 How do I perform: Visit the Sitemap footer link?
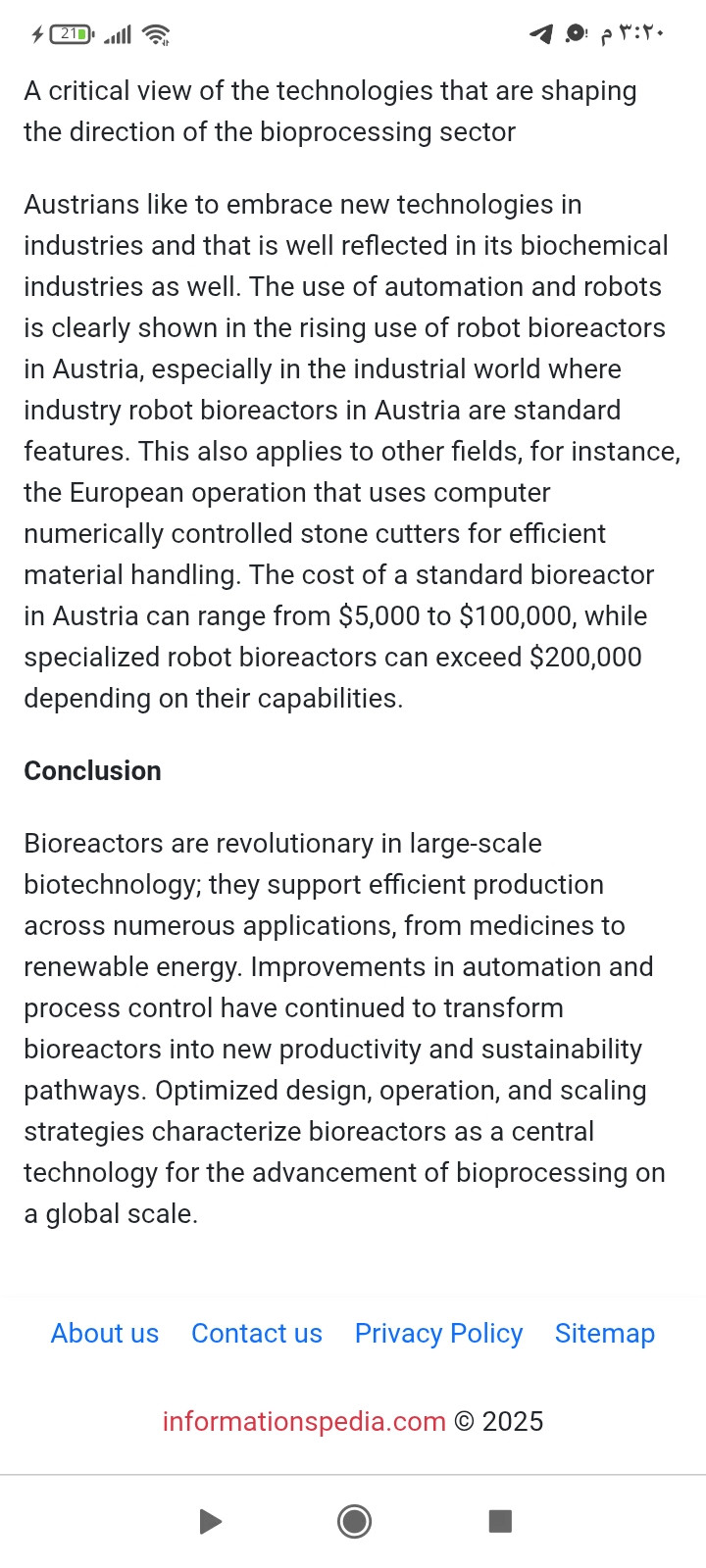(605, 1333)
